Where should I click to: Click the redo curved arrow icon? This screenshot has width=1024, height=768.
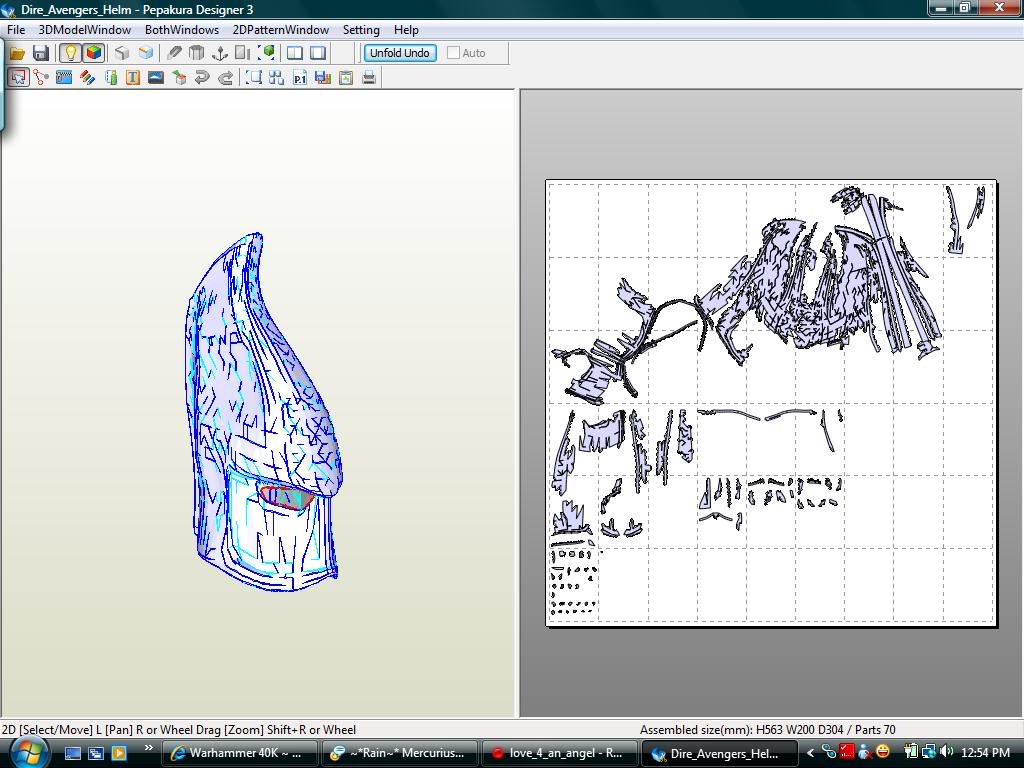(x=225, y=78)
